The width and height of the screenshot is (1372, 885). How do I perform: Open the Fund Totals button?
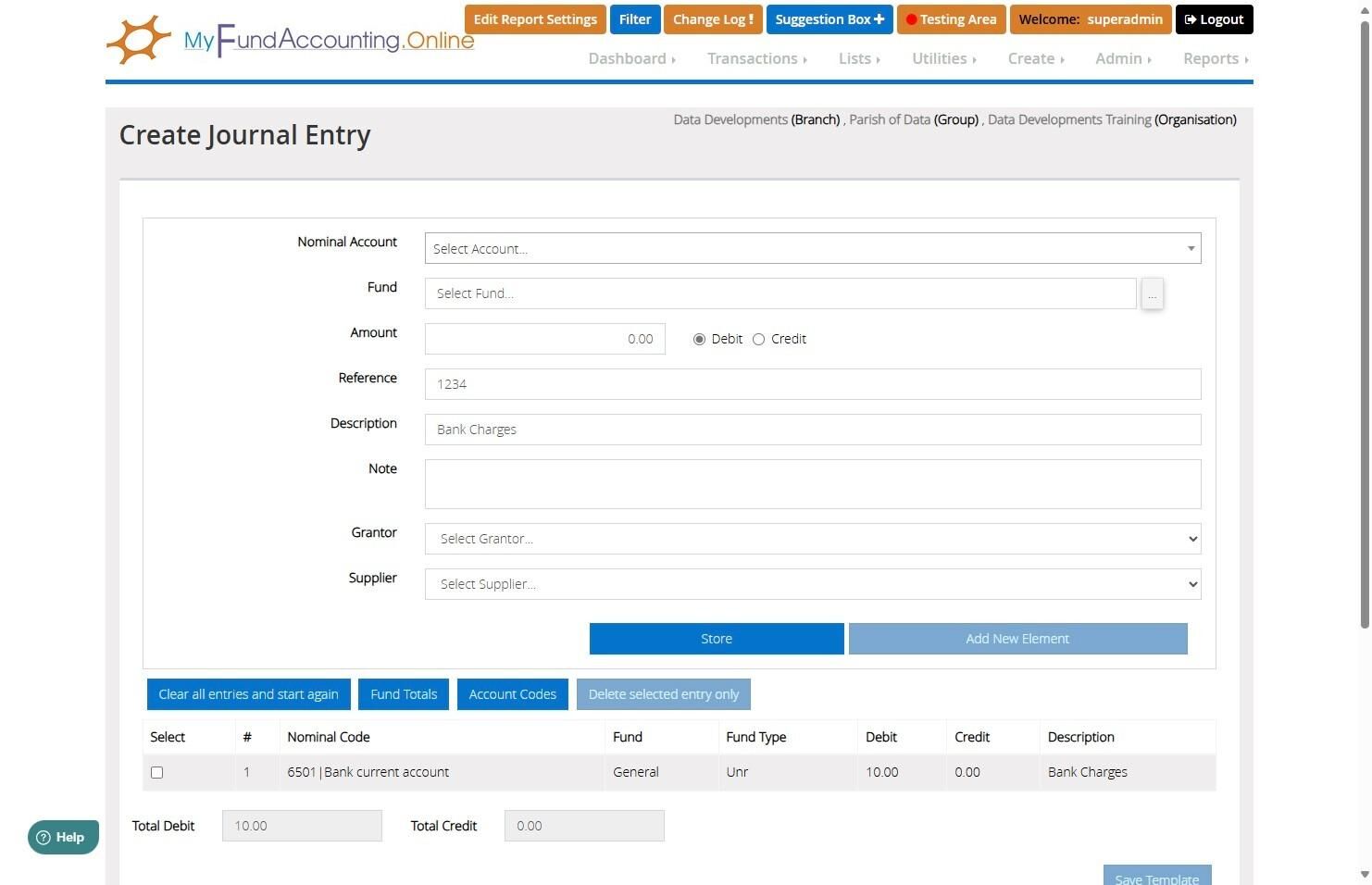tap(404, 694)
